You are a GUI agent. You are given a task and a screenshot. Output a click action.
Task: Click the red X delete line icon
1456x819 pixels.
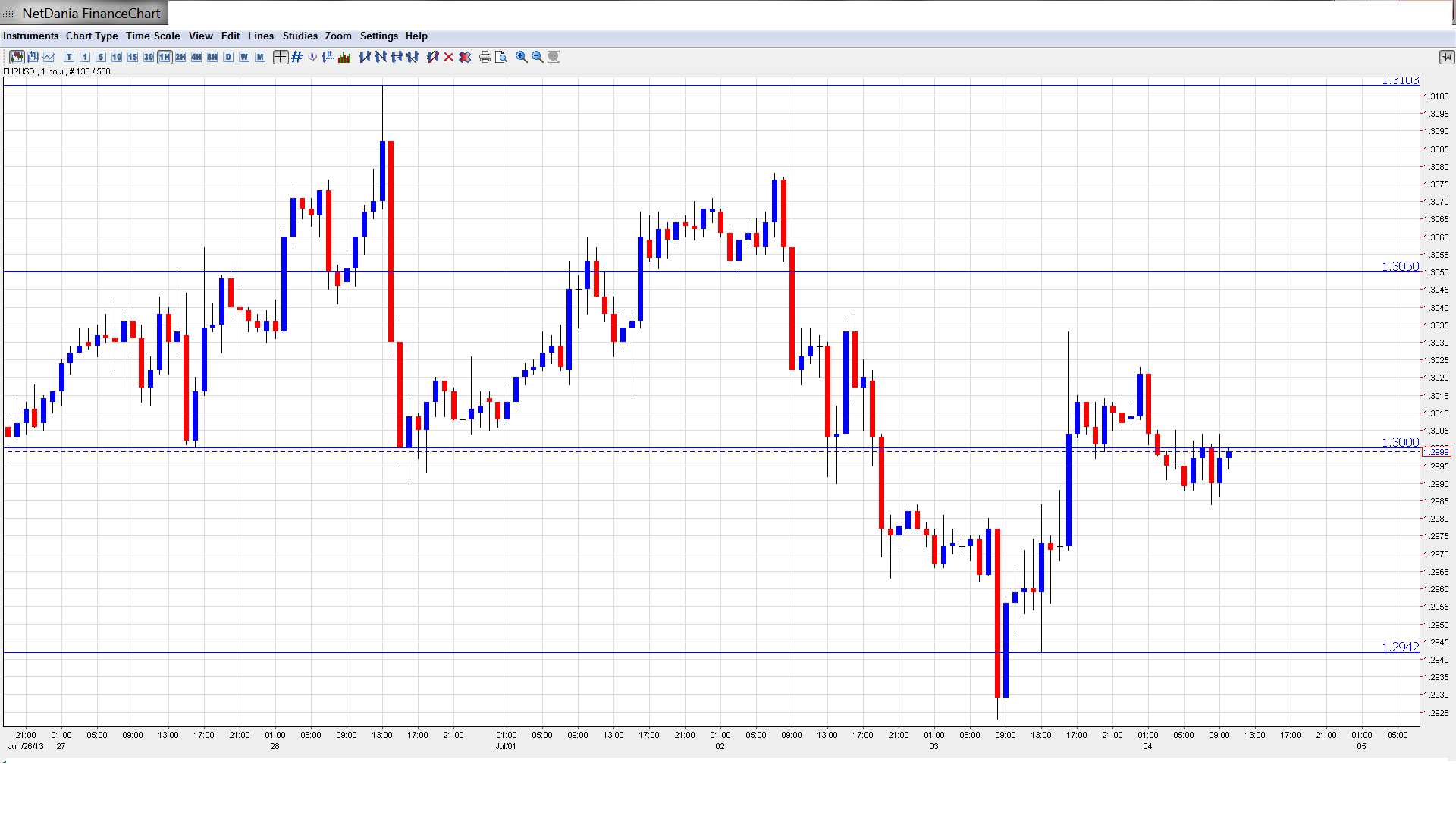(449, 57)
